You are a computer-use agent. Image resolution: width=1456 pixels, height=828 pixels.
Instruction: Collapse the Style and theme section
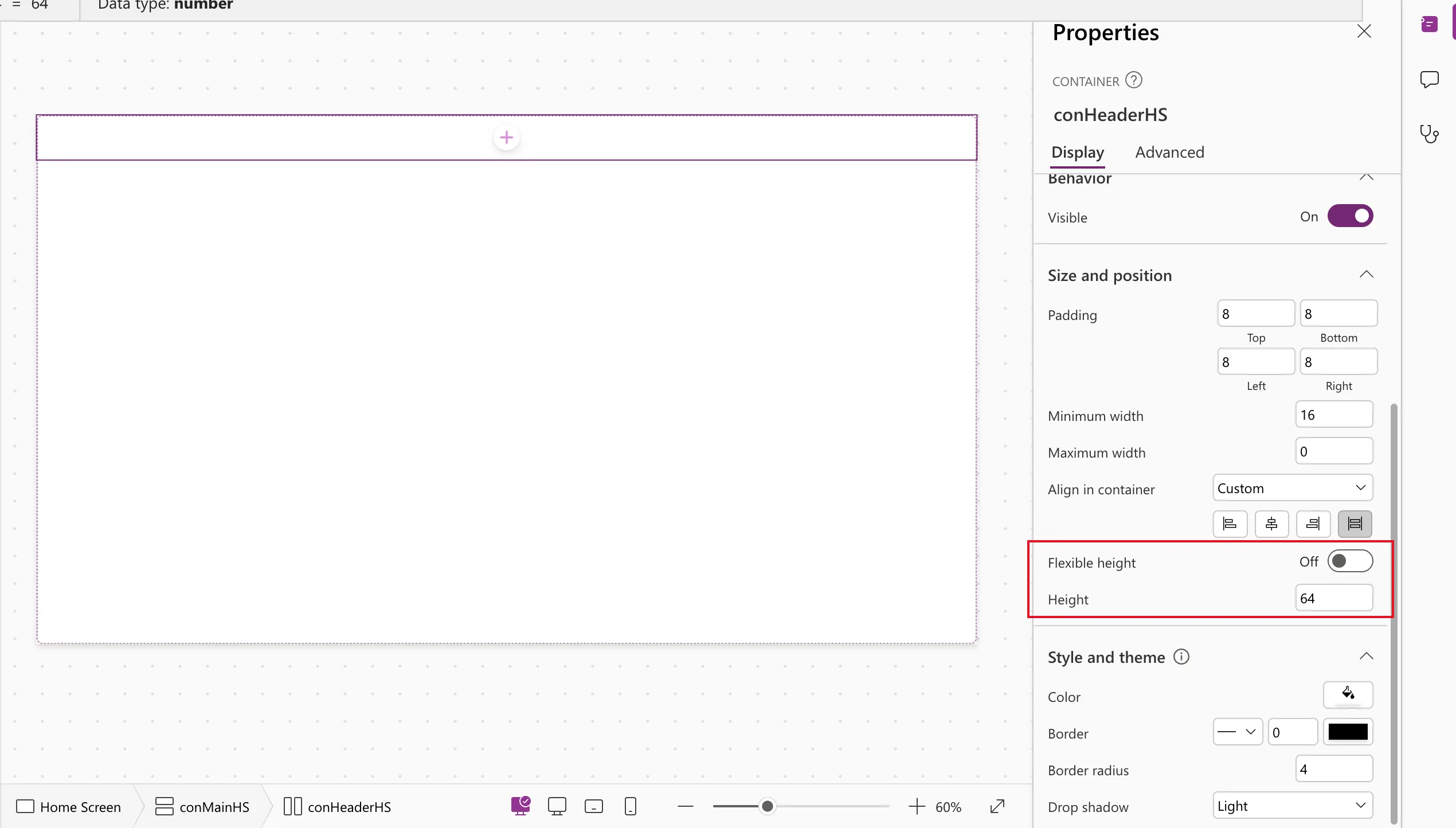point(1366,657)
